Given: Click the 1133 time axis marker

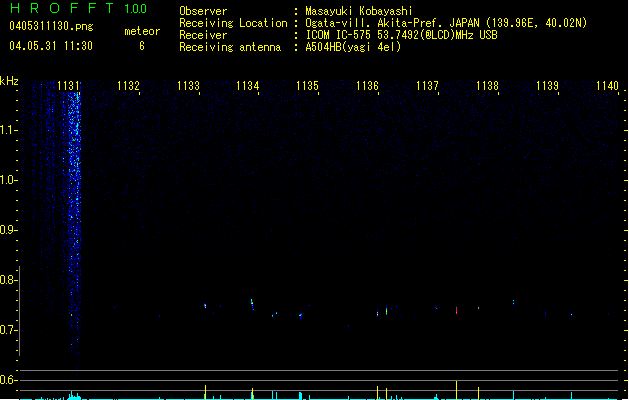Looking at the screenshot, I should pos(188,86).
